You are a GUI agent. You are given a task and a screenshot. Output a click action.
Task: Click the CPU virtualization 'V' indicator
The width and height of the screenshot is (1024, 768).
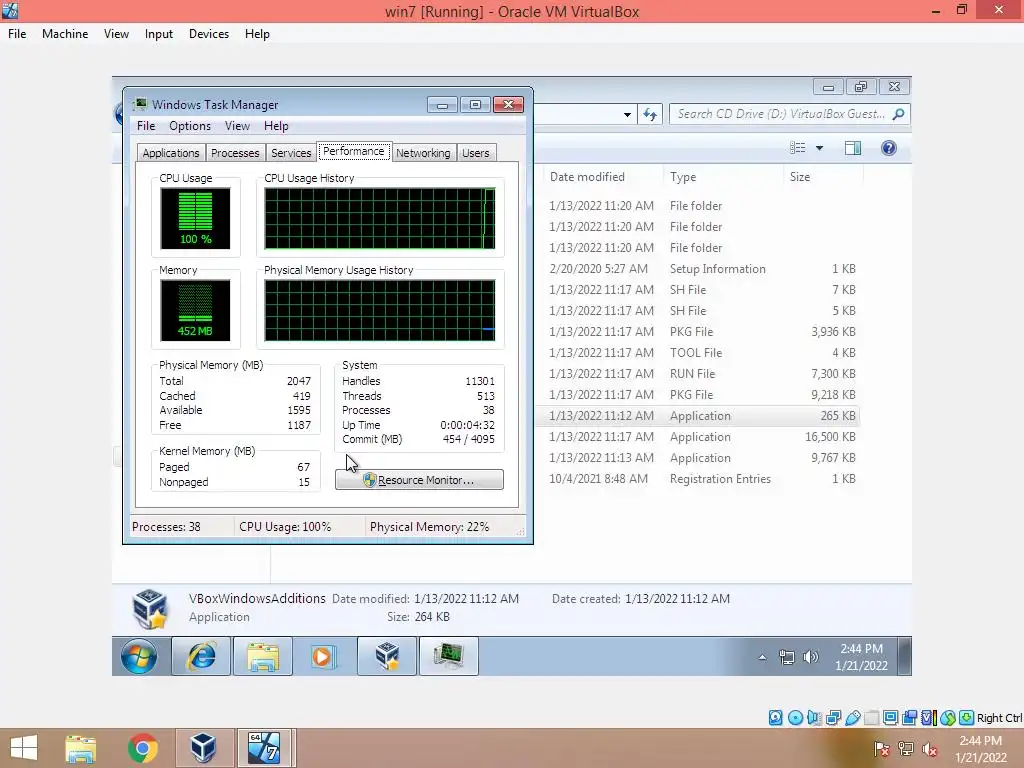[928, 718]
